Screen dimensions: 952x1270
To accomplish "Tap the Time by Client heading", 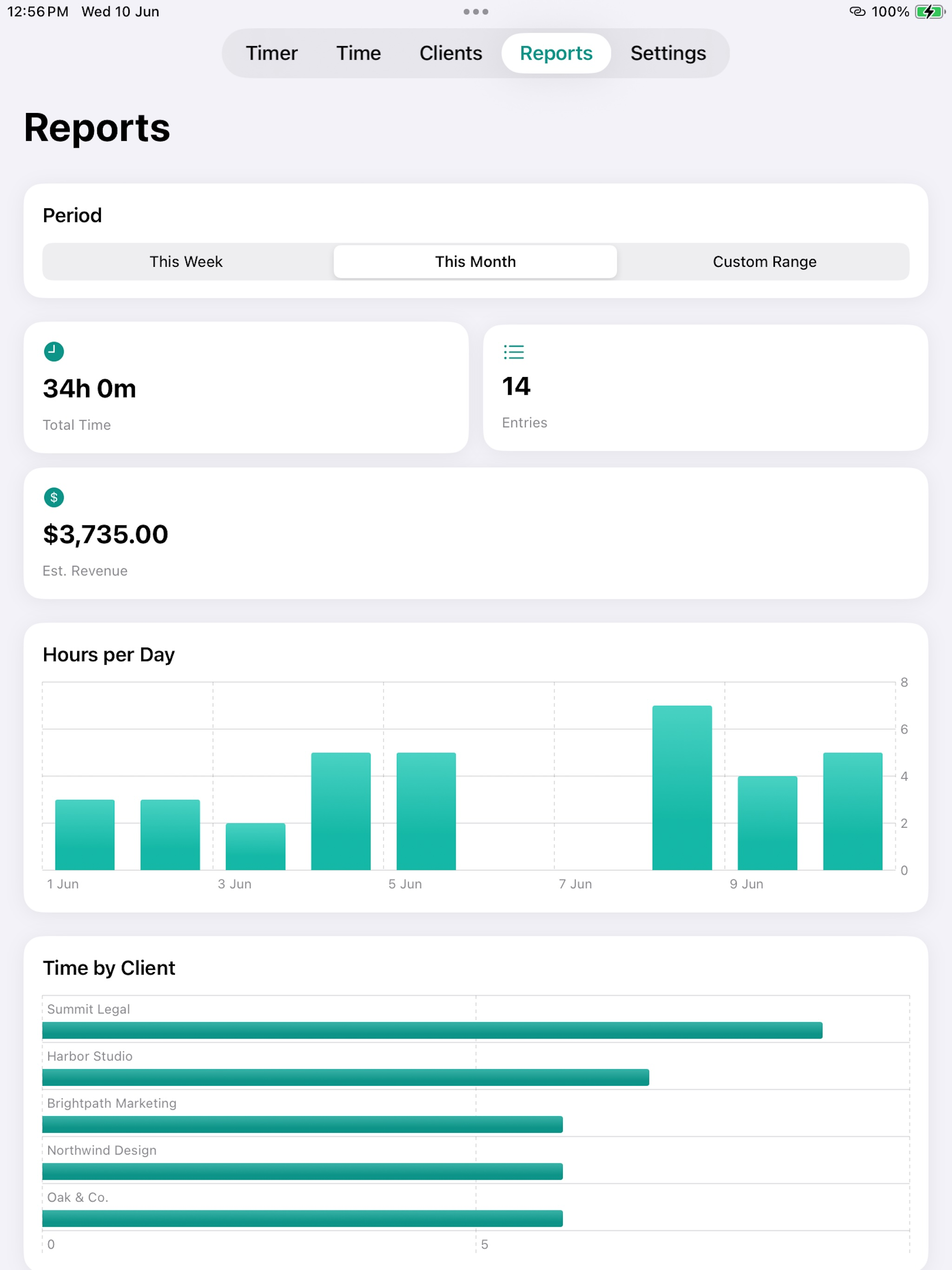I will click(109, 968).
